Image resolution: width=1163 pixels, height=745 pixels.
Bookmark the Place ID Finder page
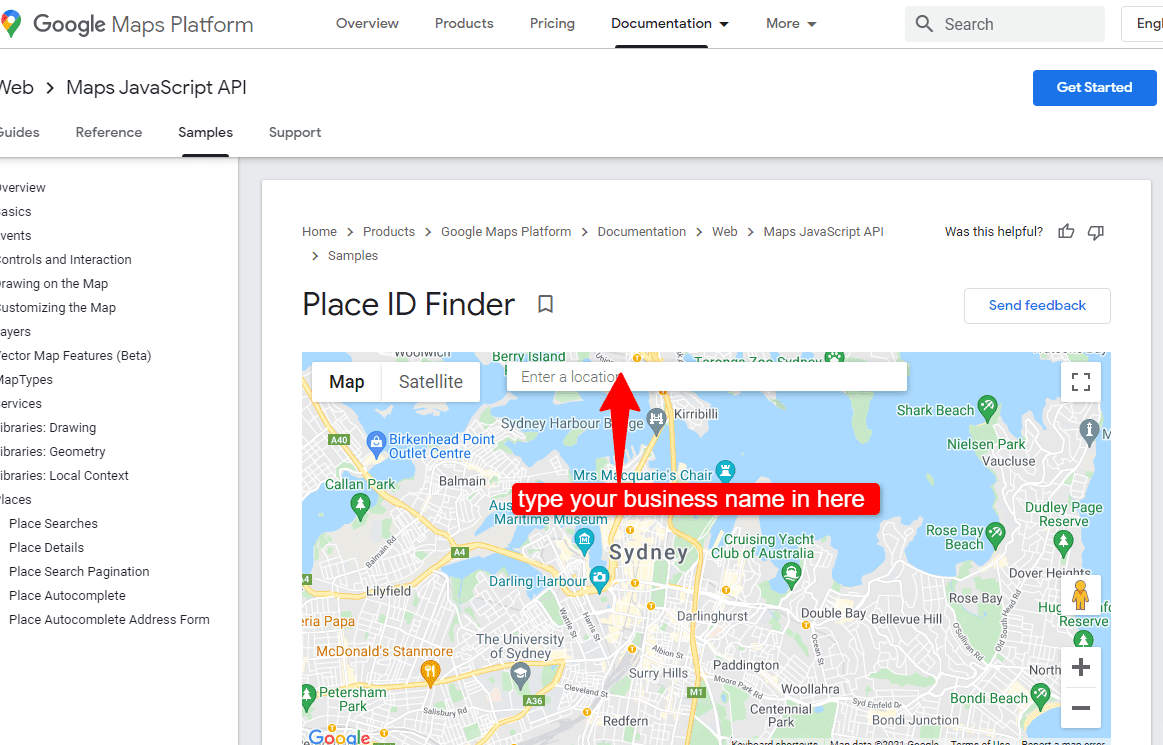pos(545,304)
